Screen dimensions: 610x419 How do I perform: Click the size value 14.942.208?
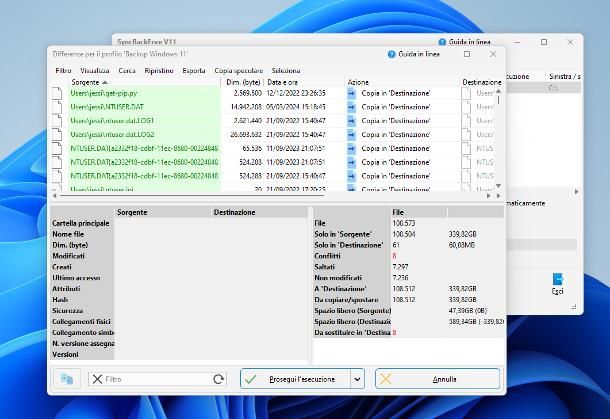(246, 107)
